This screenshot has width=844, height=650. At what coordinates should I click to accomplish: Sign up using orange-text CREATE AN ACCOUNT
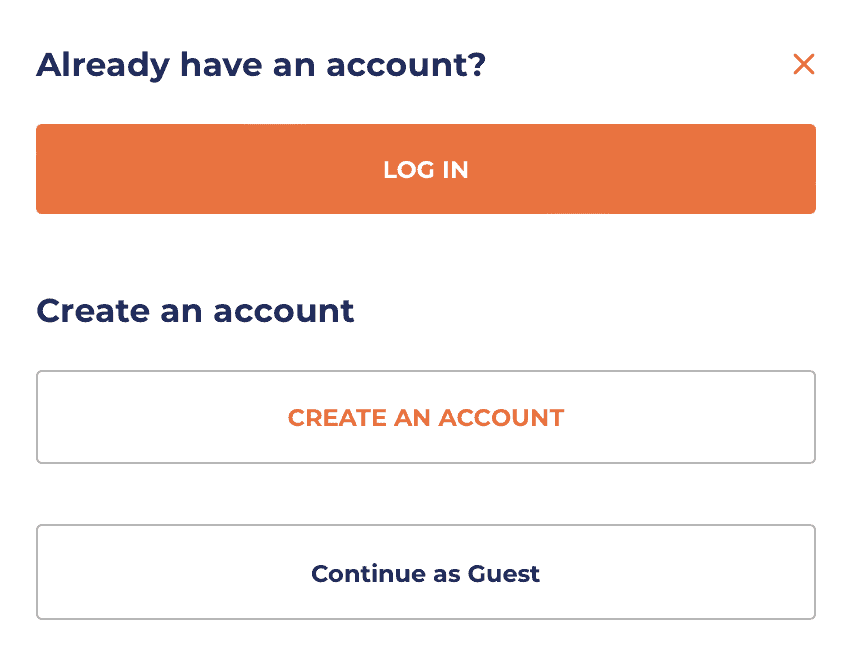(x=426, y=417)
